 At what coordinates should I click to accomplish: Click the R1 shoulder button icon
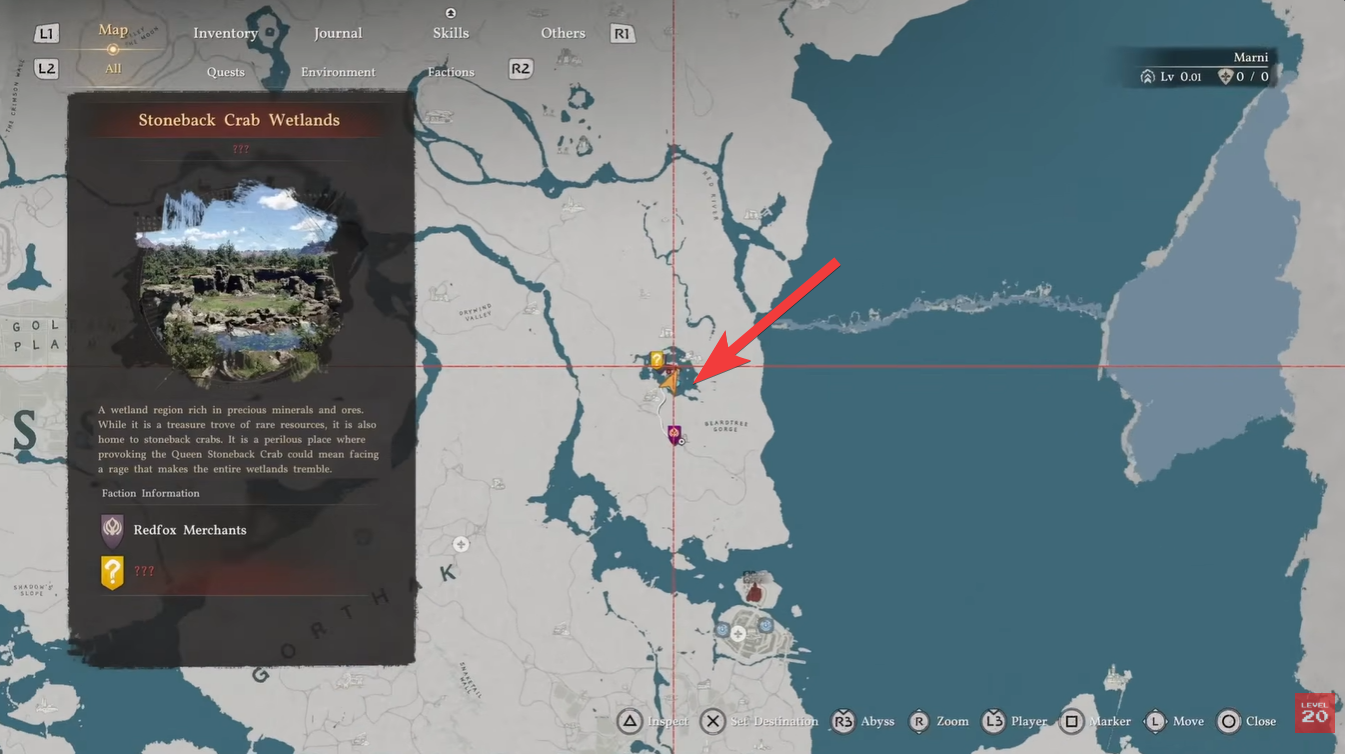pyautogui.click(x=622, y=33)
